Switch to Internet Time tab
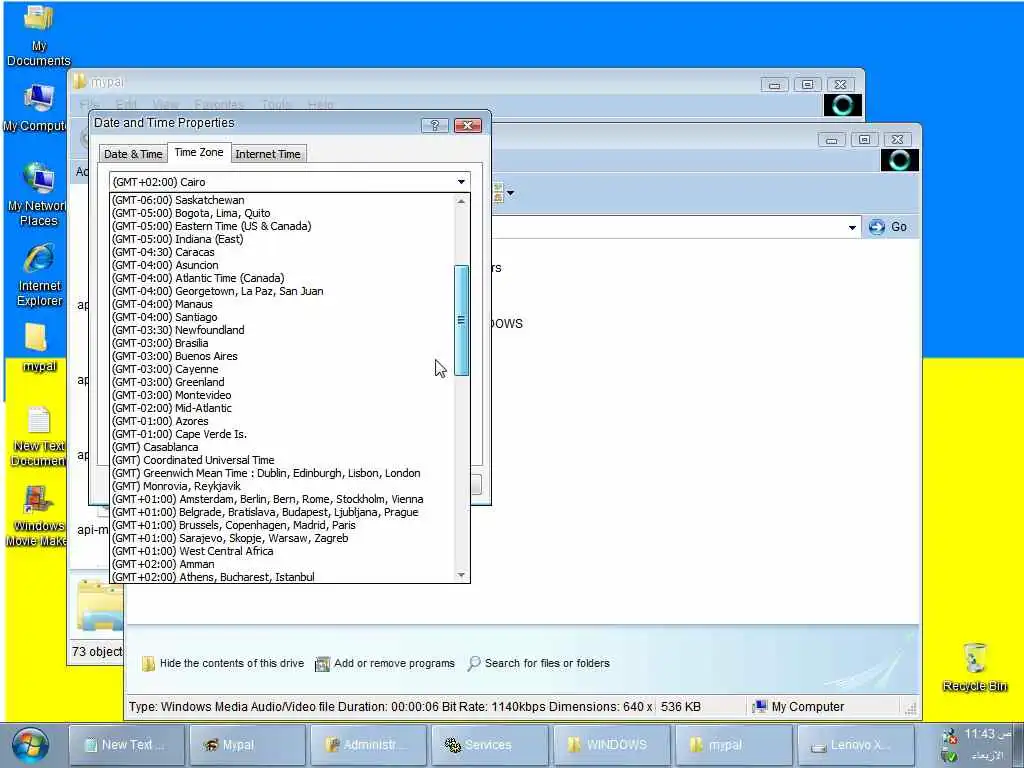1024x768 pixels. click(x=268, y=154)
